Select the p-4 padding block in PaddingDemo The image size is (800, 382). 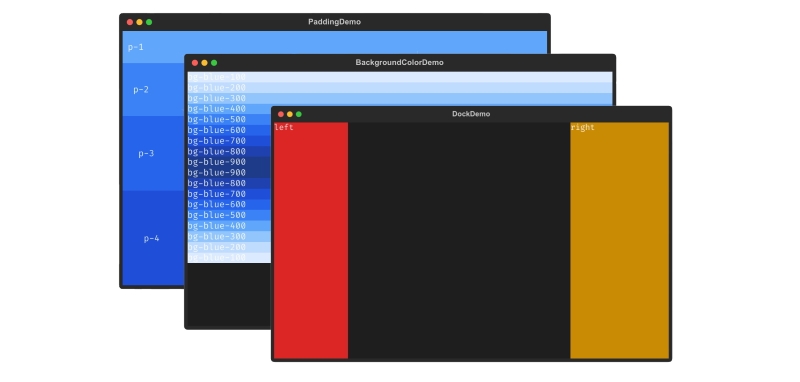pyautogui.click(x=153, y=238)
